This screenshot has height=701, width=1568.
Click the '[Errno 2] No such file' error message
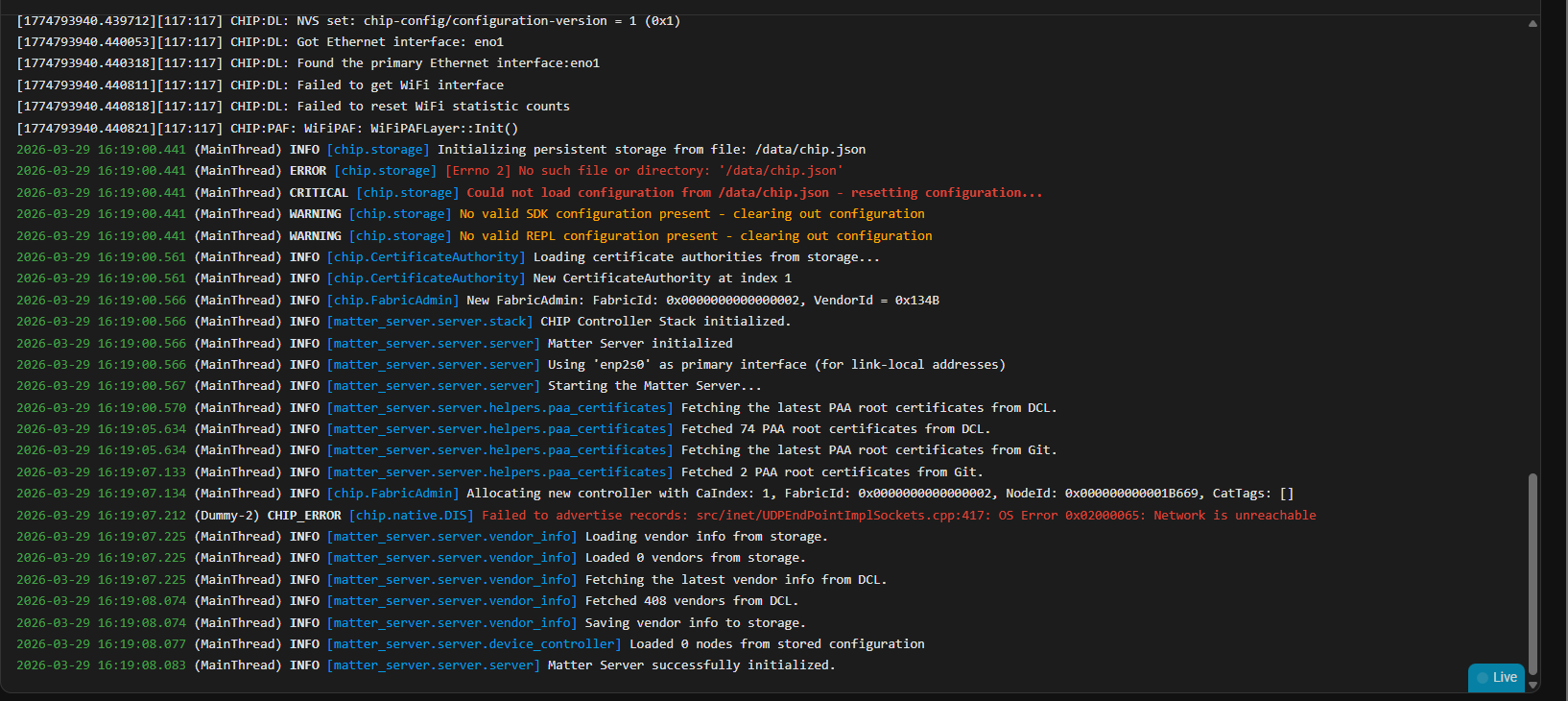pos(643,171)
